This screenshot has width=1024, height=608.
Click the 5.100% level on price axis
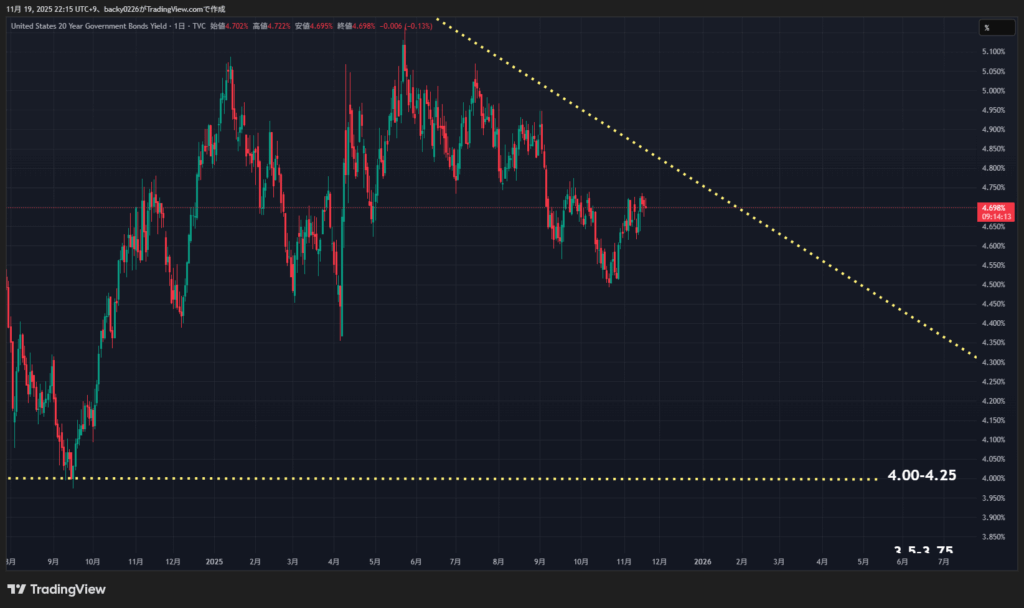click(x=993, y=52)
